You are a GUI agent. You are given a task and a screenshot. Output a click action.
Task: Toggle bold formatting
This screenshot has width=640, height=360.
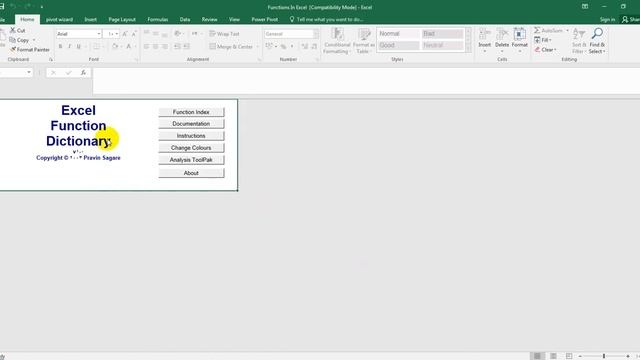60,47
